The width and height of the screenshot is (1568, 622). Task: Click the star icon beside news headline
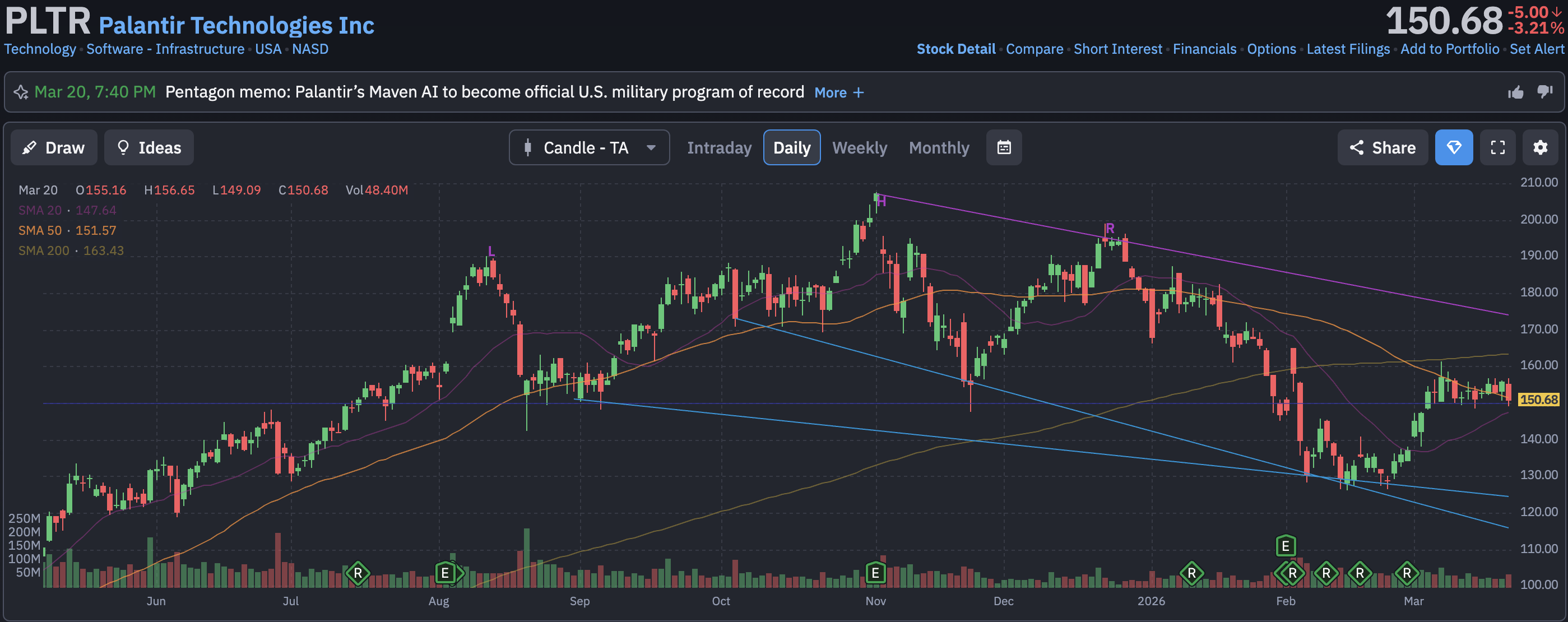coord(21,92)
